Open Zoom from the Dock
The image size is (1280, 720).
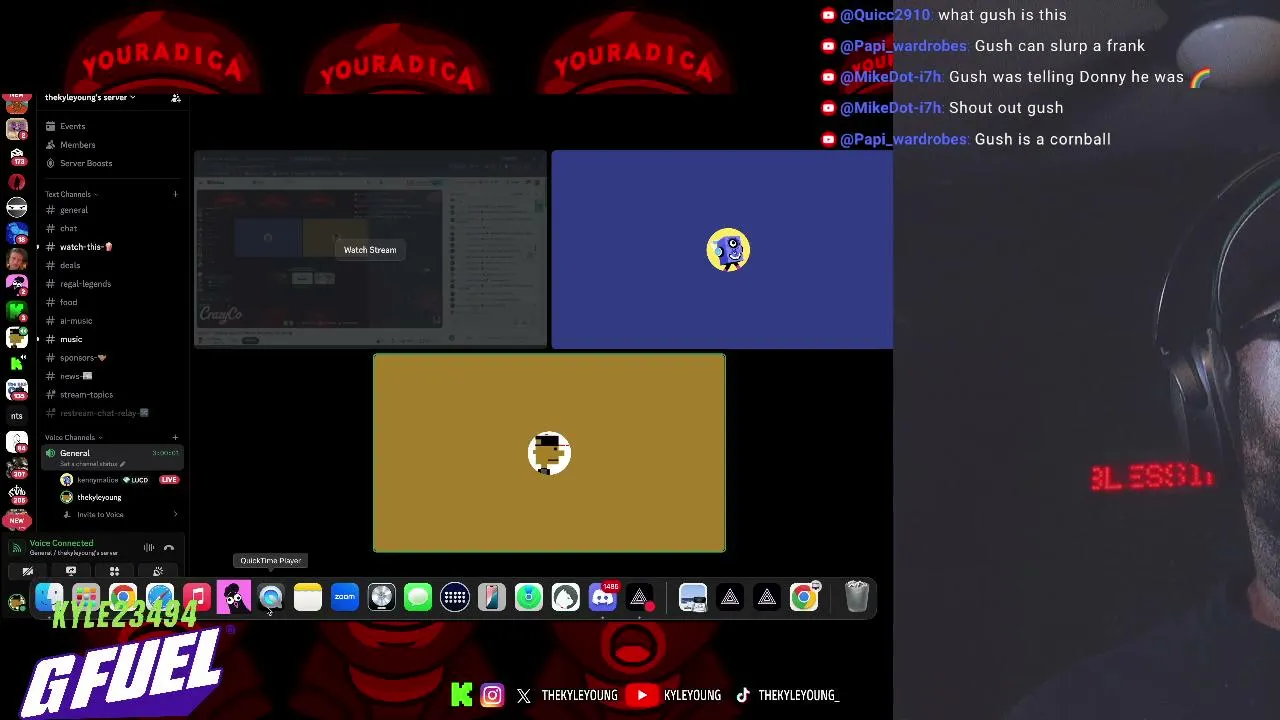[x=345, y=598]
